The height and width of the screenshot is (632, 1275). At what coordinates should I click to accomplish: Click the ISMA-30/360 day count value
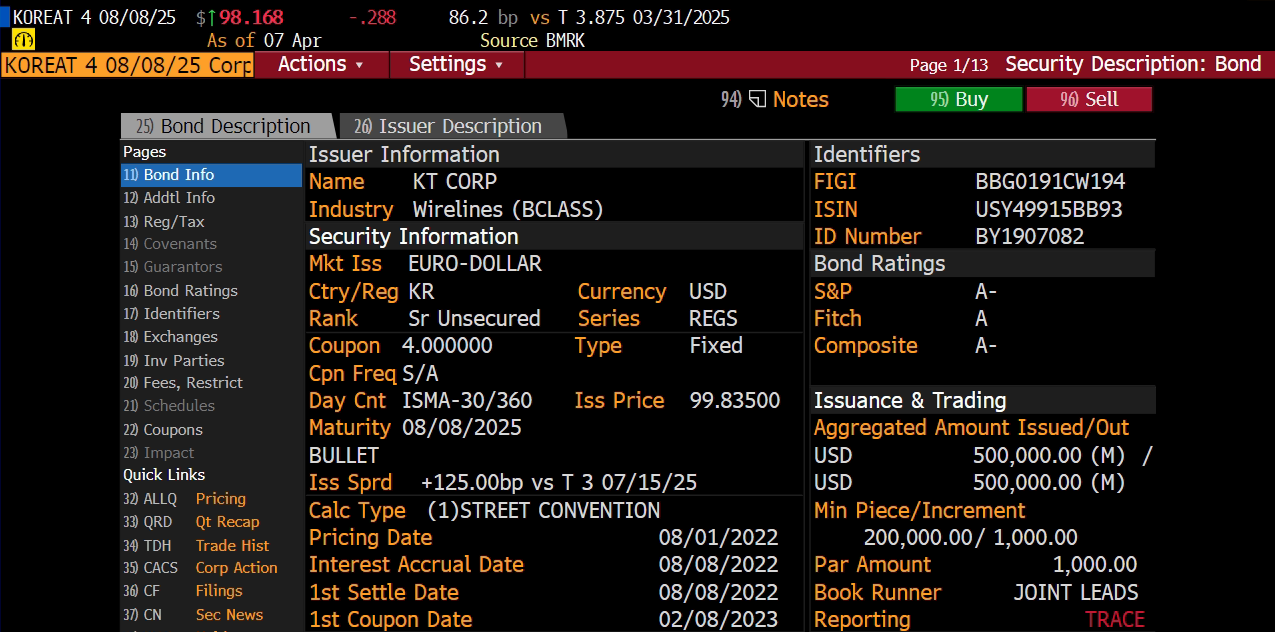coord(467,400)
